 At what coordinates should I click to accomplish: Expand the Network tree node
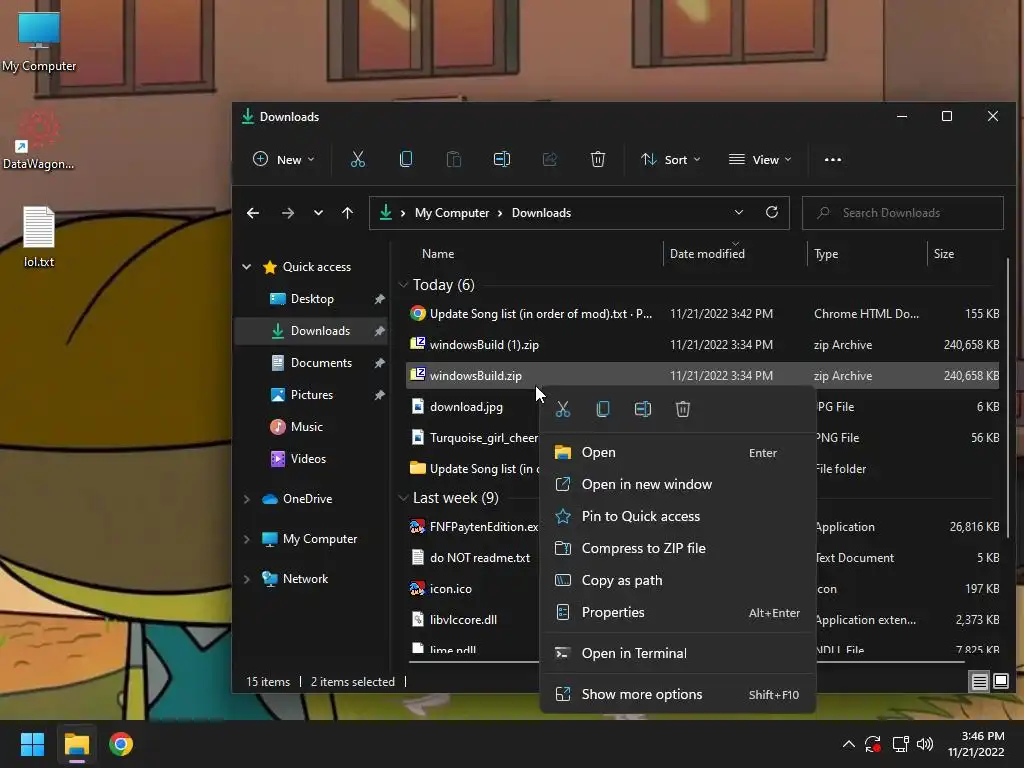[247, 579]
